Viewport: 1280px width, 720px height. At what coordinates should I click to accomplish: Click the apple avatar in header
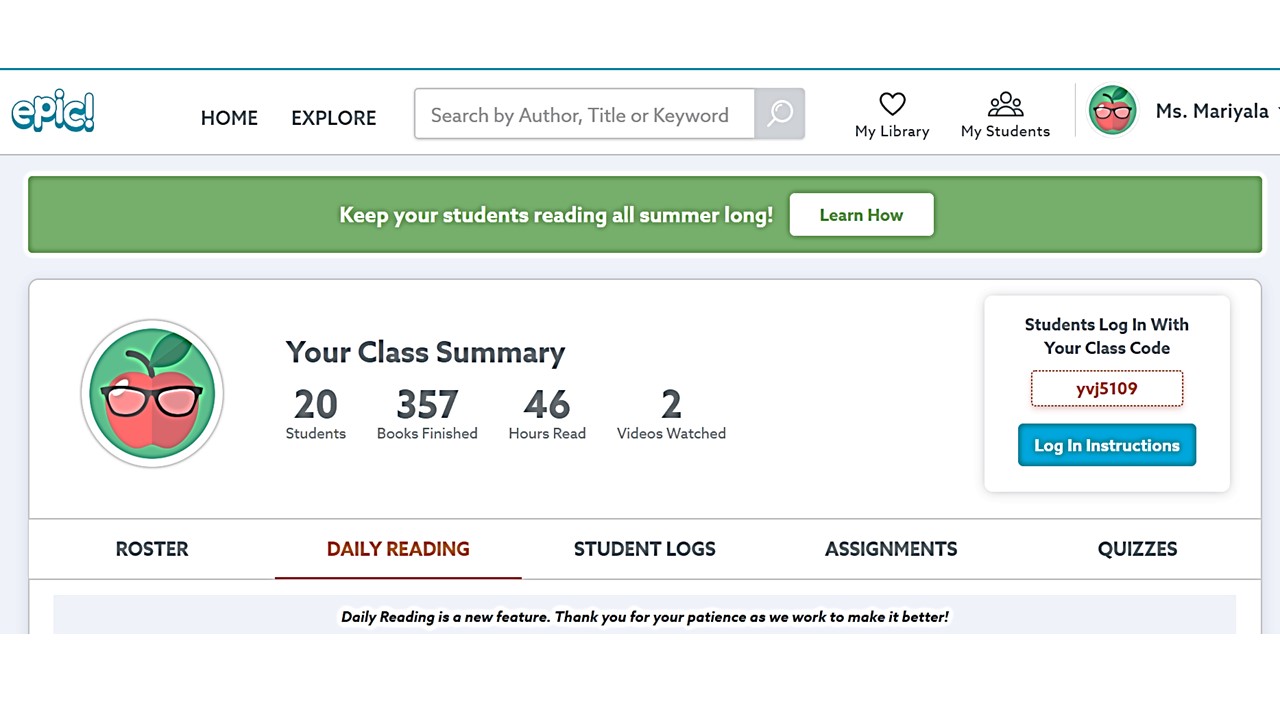1112,111
